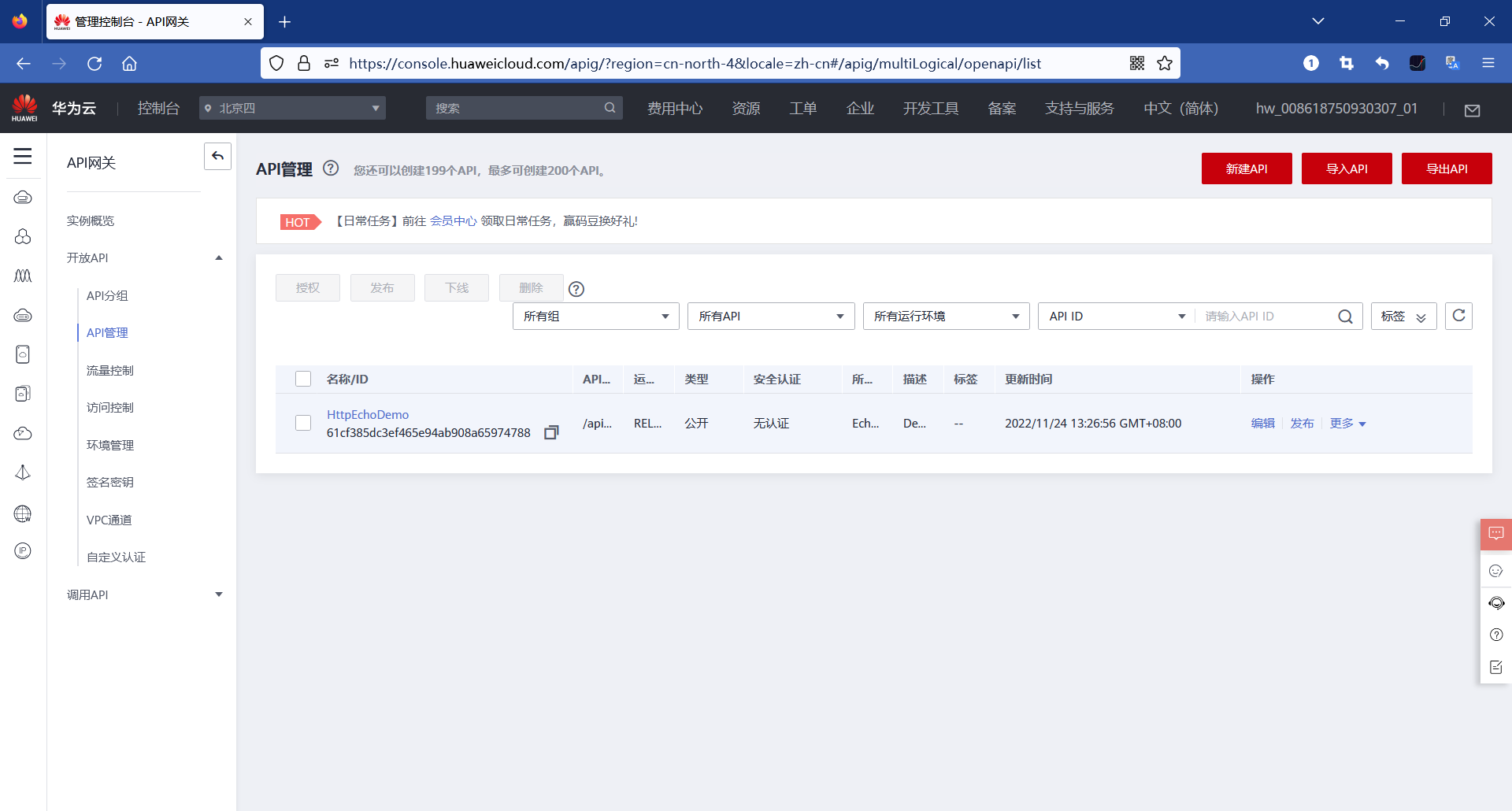
Task: Click the help question icon on right edge
Action: tap(1496, 635)
